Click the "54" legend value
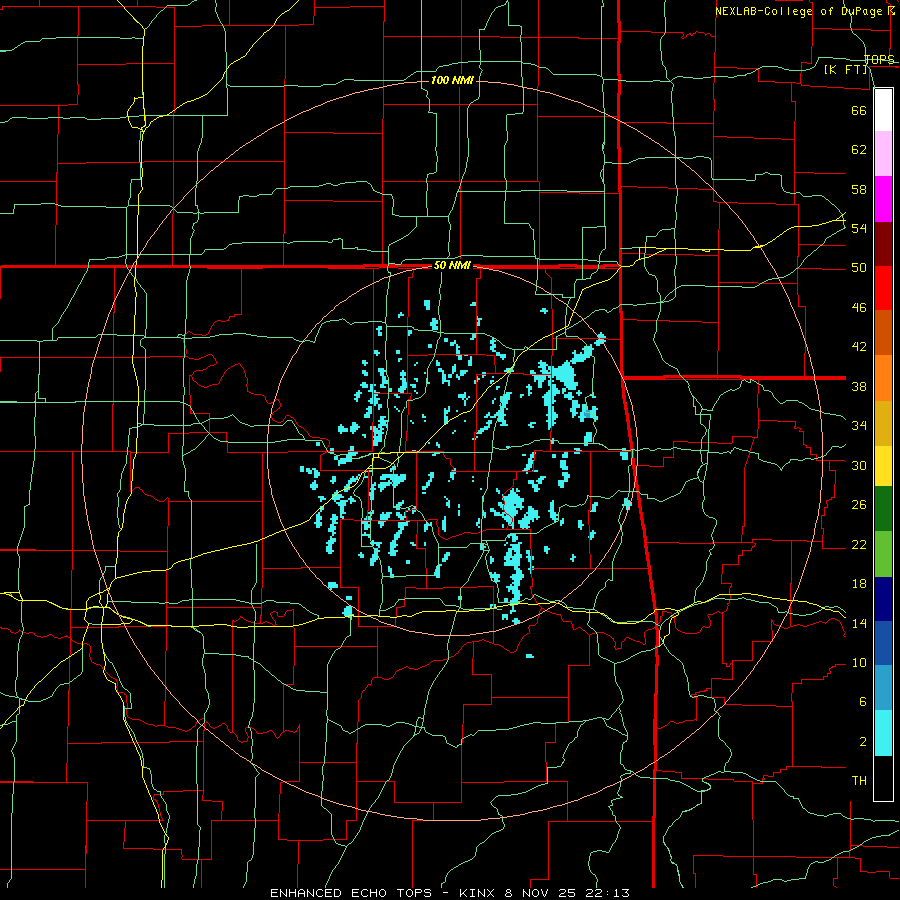The image size is (900, 900). (859, 228)
